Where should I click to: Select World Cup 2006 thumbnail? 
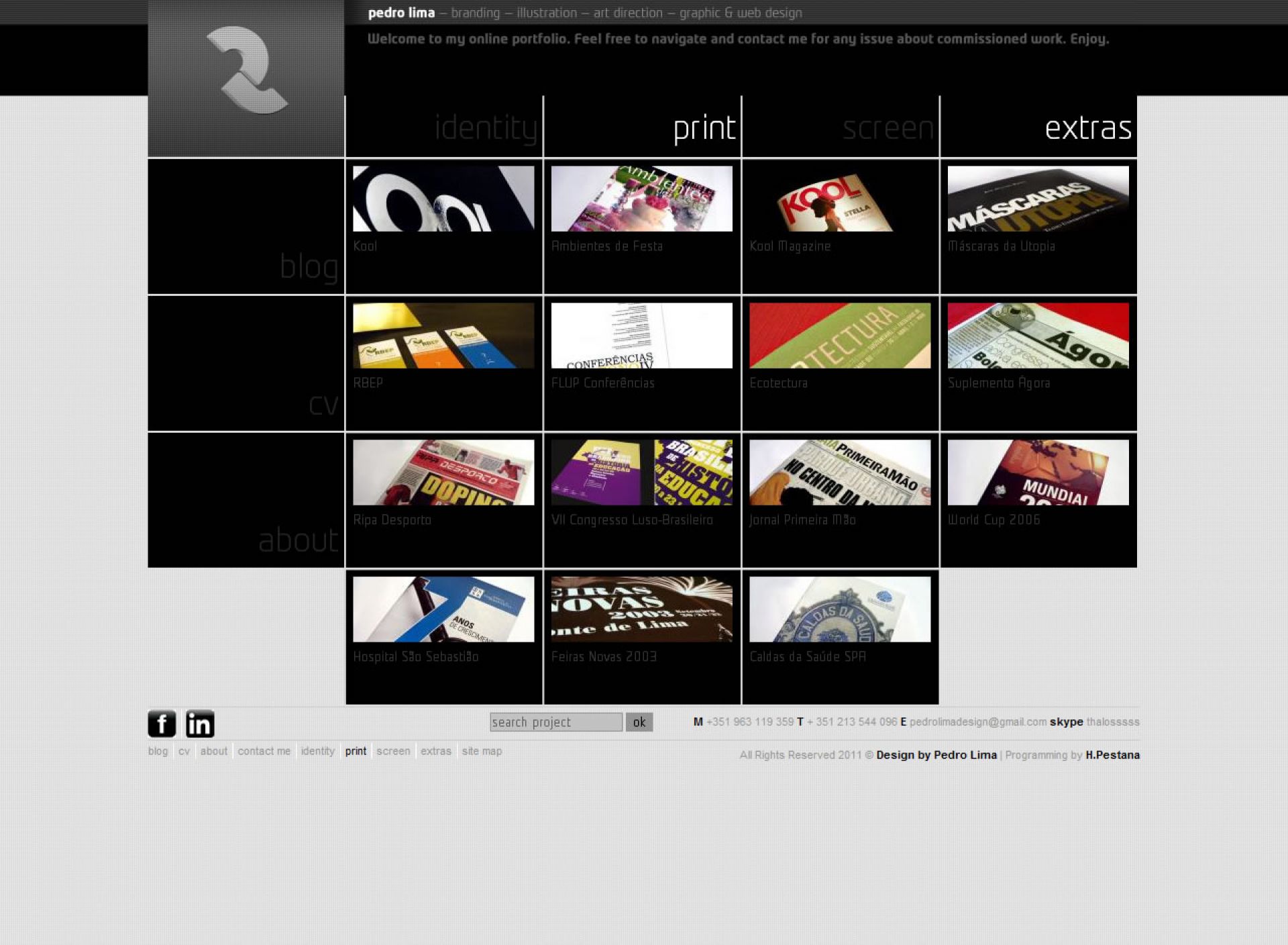coord(1038,472)
